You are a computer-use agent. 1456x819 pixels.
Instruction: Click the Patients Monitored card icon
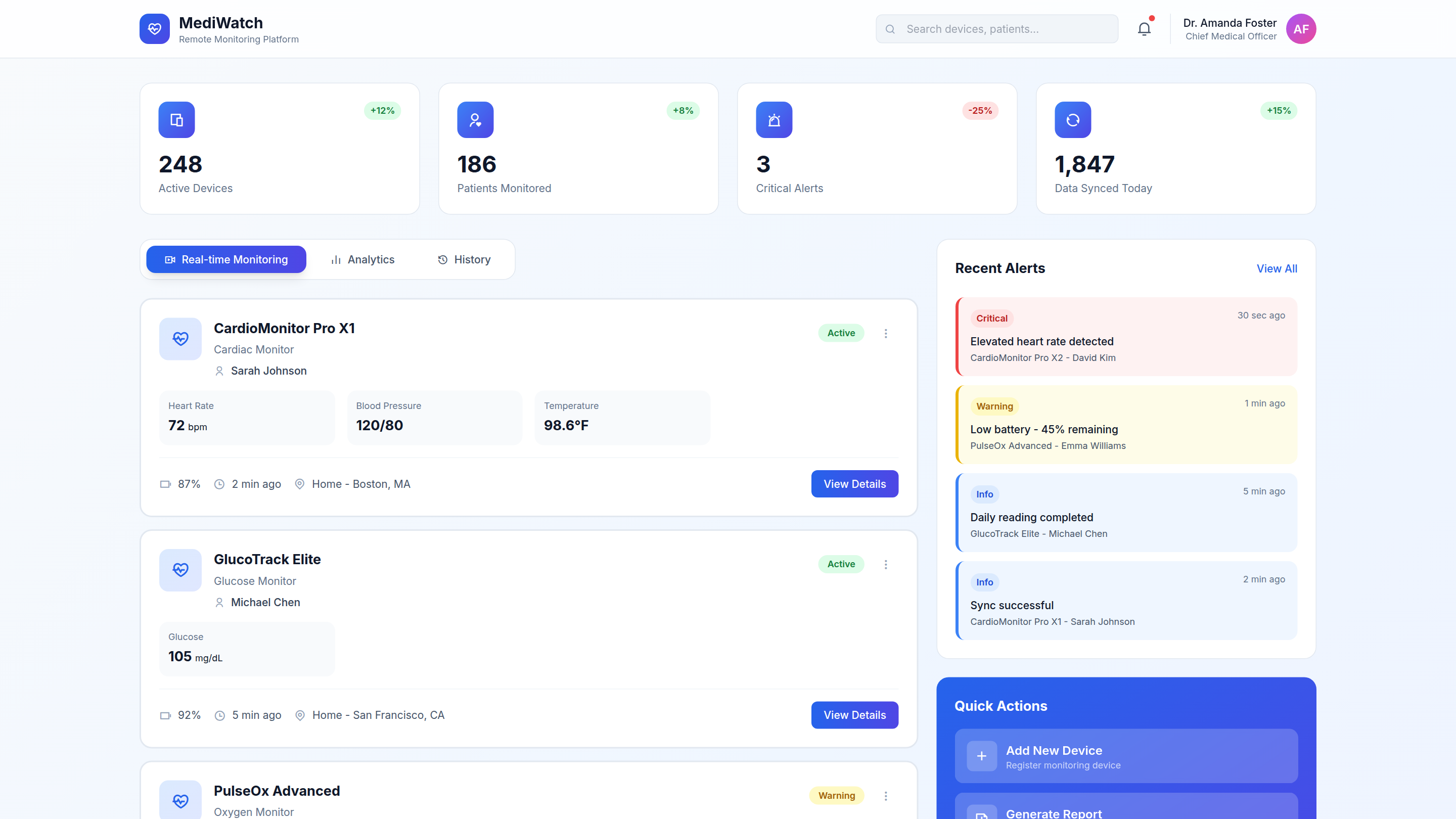[475, 120]
